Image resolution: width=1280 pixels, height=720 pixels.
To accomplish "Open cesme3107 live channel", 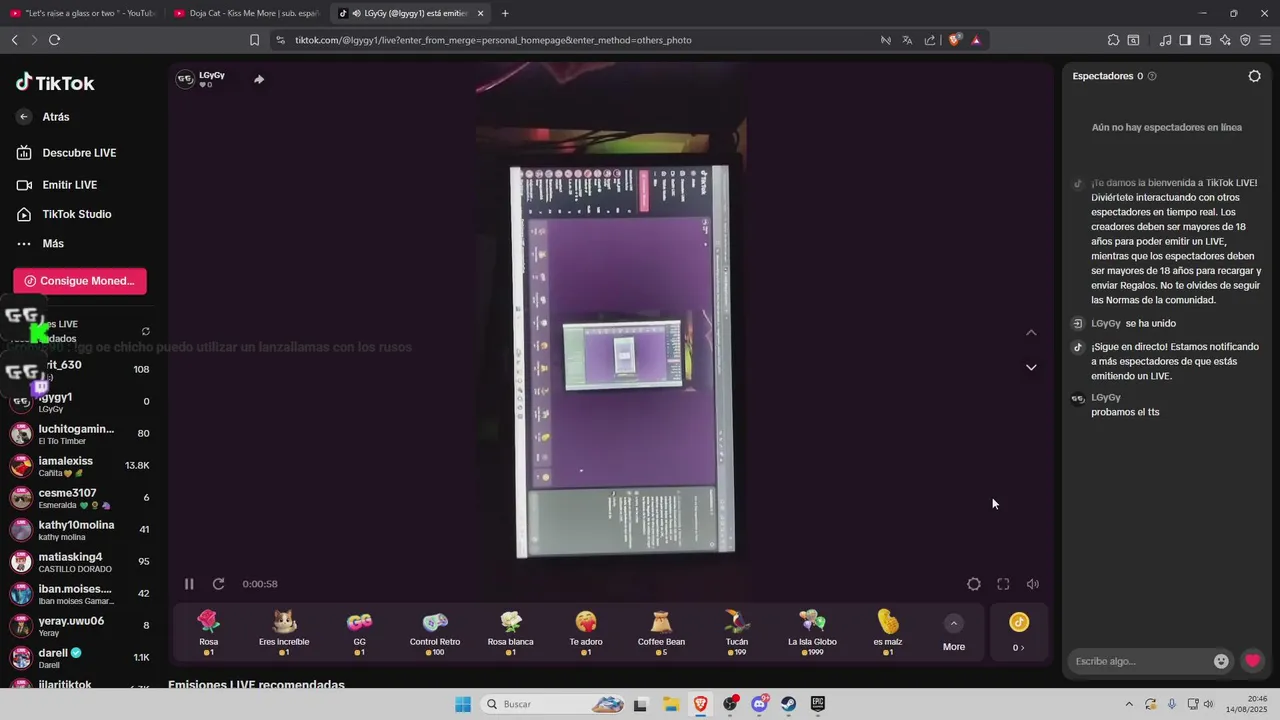I will point(80,497).
